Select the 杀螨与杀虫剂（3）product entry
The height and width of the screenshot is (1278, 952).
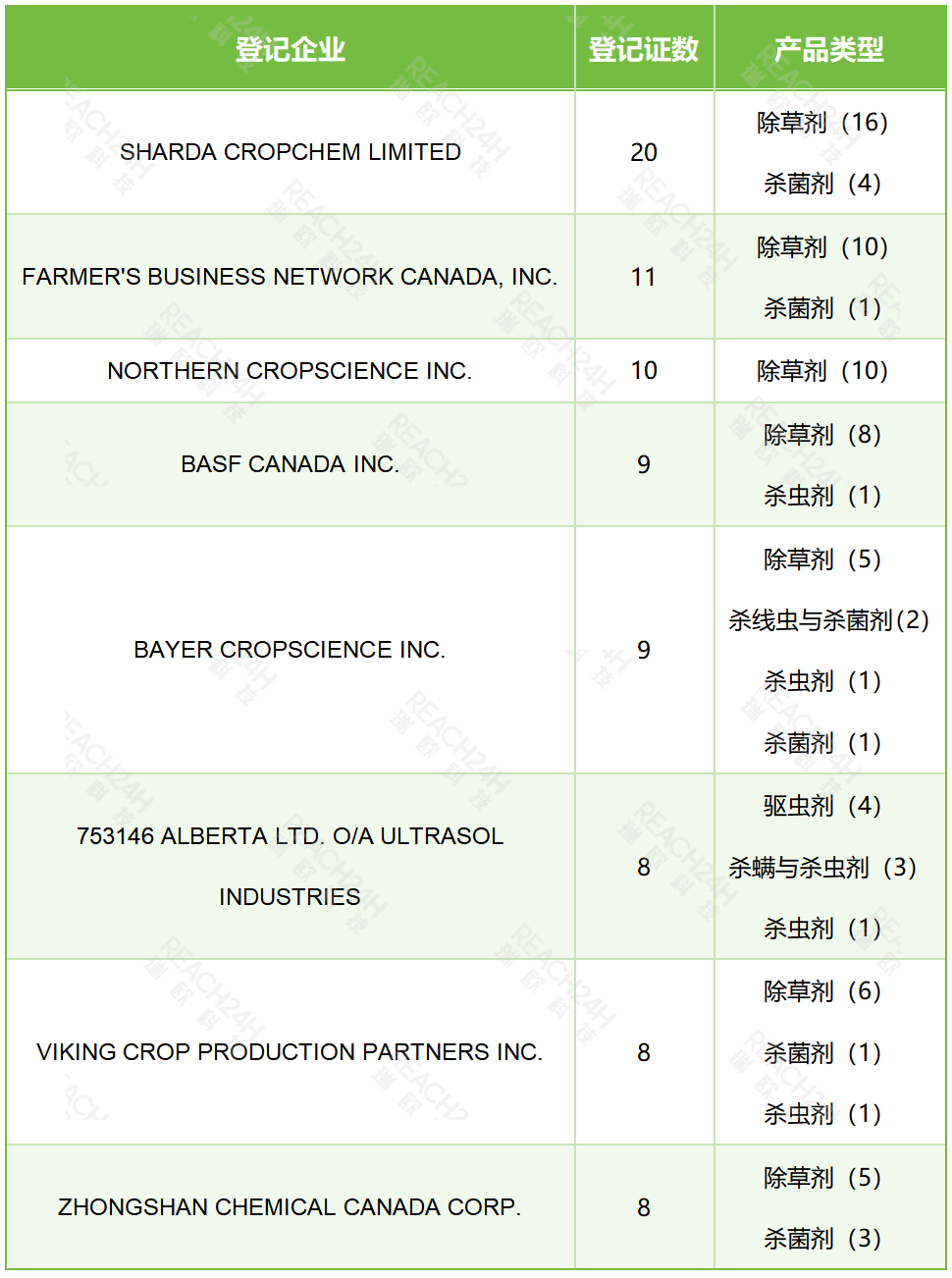pos(822,868)
